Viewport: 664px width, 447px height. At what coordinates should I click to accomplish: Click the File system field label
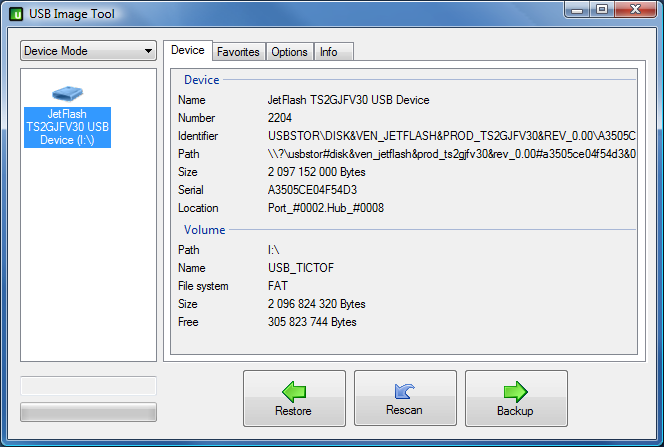[203, 286]
